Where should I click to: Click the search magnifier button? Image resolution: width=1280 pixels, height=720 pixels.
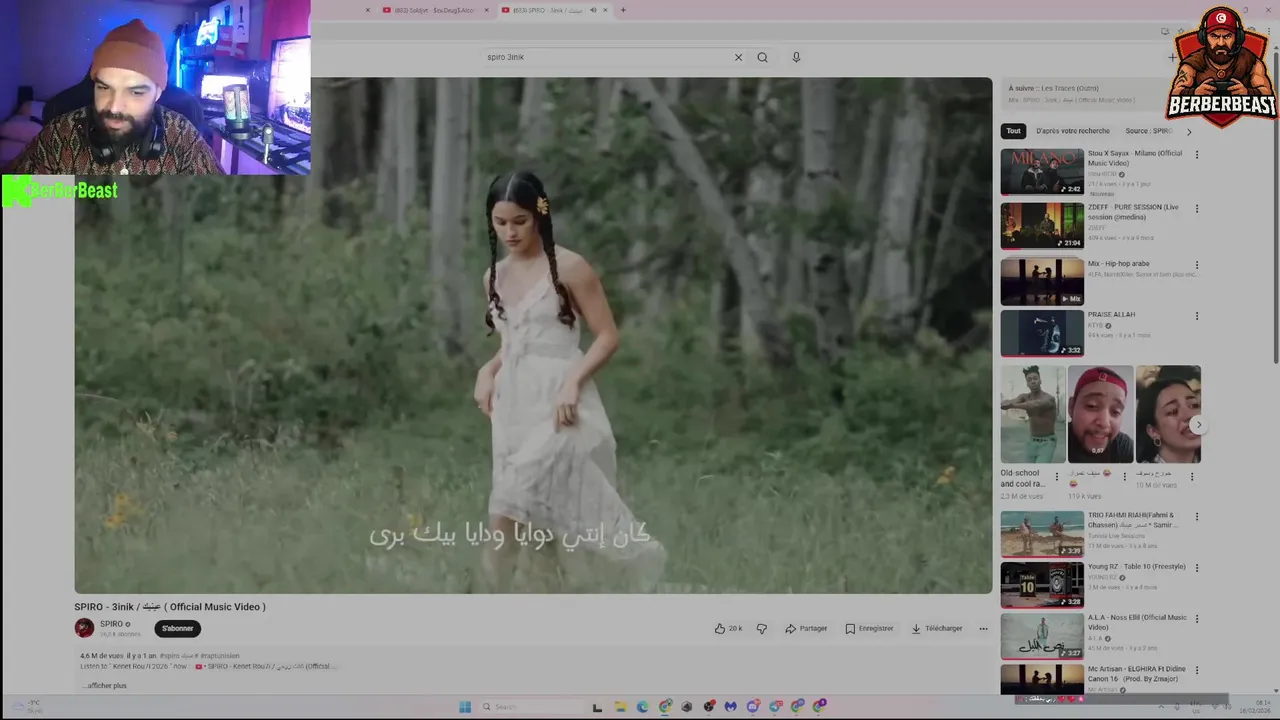click(762, 57)
